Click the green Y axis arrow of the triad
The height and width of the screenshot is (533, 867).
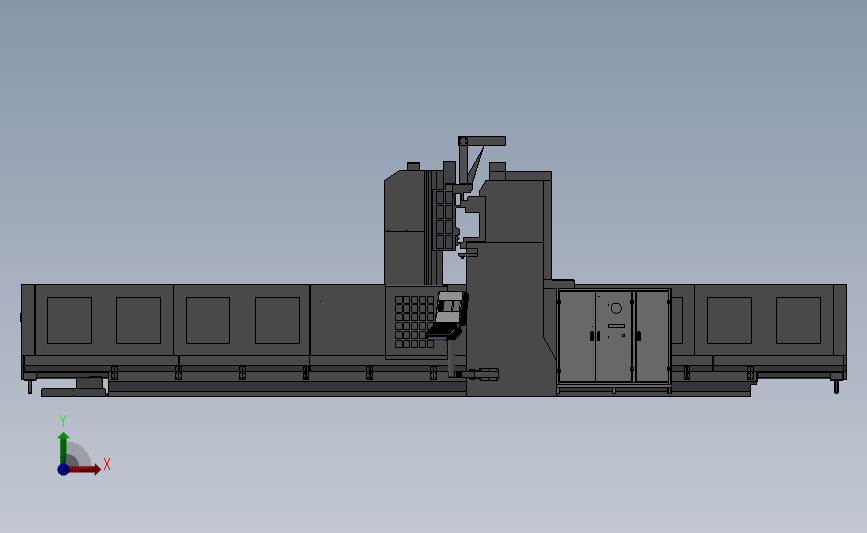(x=63, y=448)
